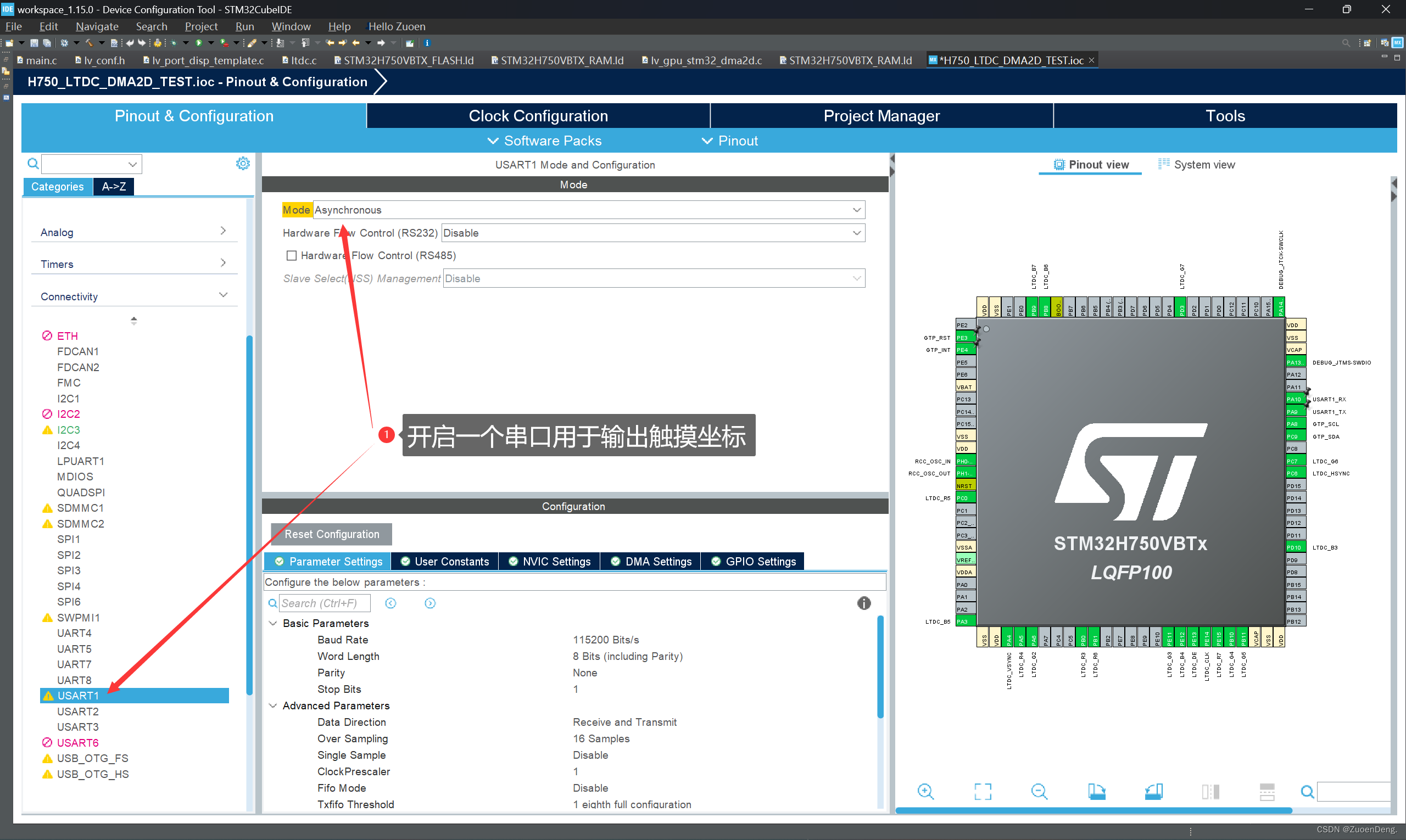Click the global info icon on right
The height and width of the screenshot is (840, 1406).
864,602
